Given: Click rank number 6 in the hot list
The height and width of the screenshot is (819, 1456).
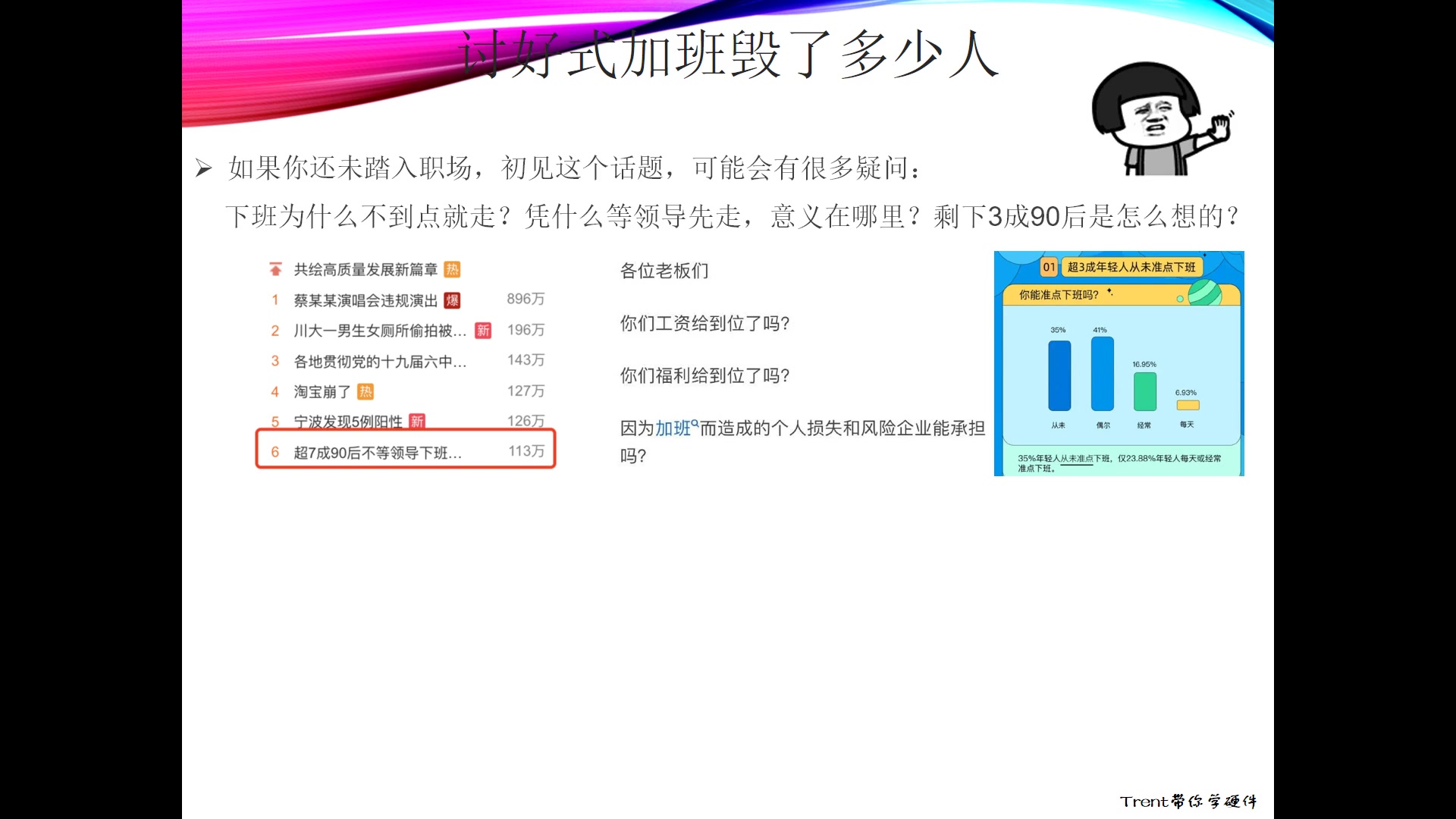Looking at the screenshot, I should pos(275,452).
